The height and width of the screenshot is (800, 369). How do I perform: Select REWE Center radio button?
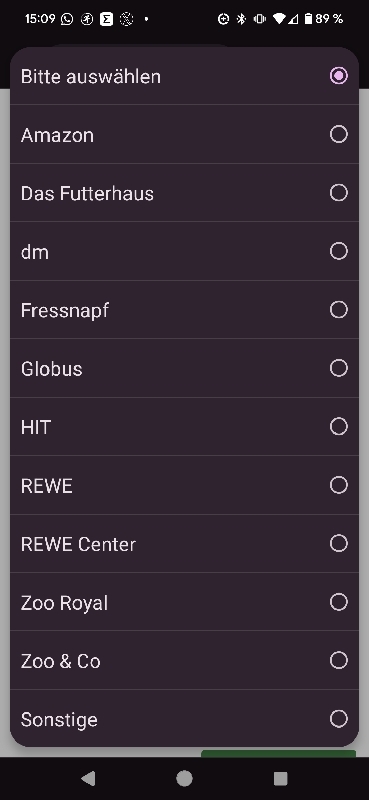coord(338,544)
